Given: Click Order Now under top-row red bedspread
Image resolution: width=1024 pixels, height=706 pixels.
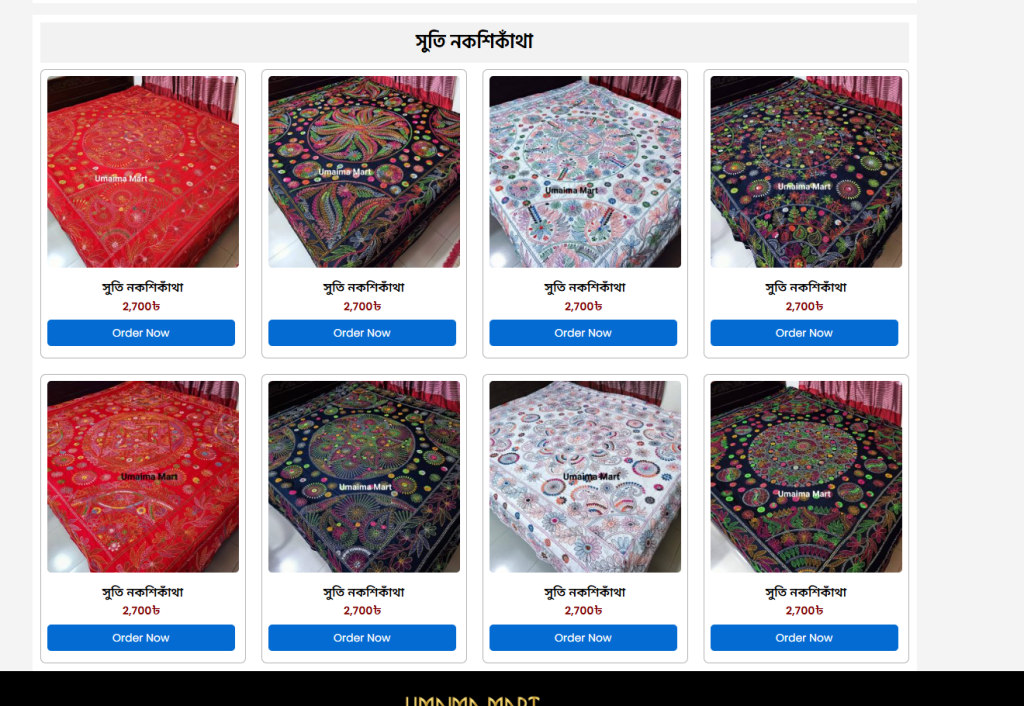Looking at the screenshot, I should coord(141,332).
